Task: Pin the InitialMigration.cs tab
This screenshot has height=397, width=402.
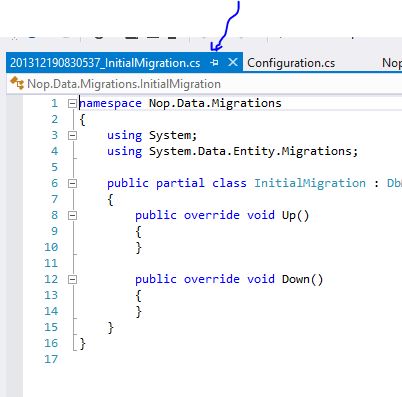Action: pyautogui.click(x=215, y=62)
